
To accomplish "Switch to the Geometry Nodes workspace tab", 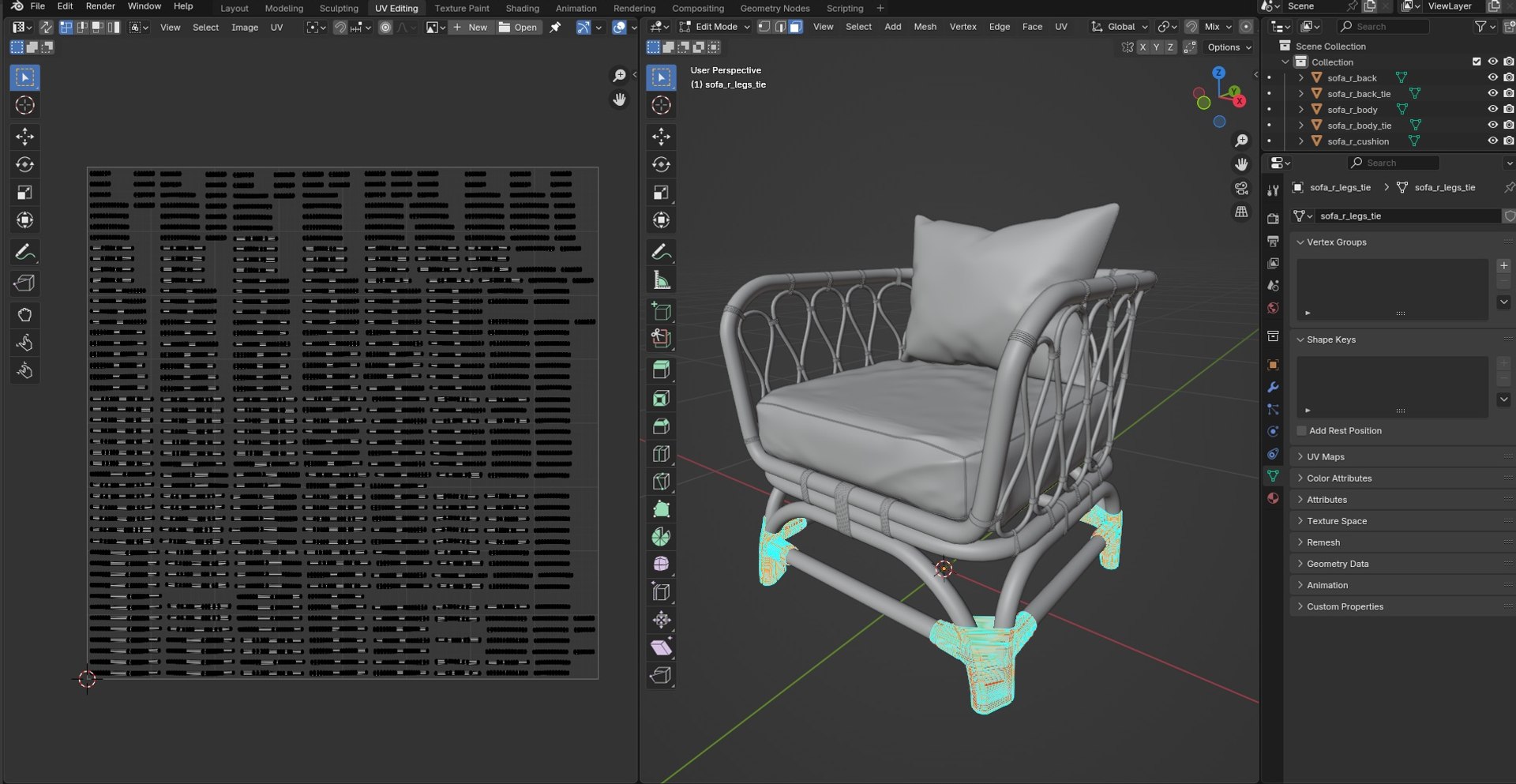I will pos(775,8).
